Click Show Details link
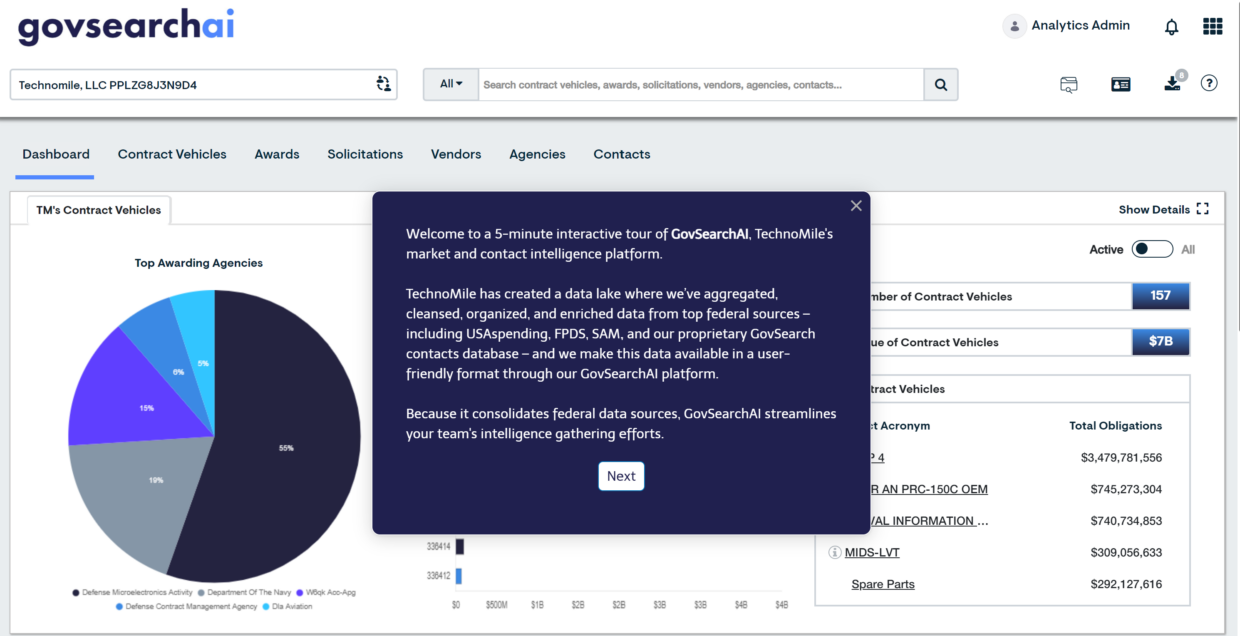Viewport: 1240px width, 636px height. [x=1154, y=210]
